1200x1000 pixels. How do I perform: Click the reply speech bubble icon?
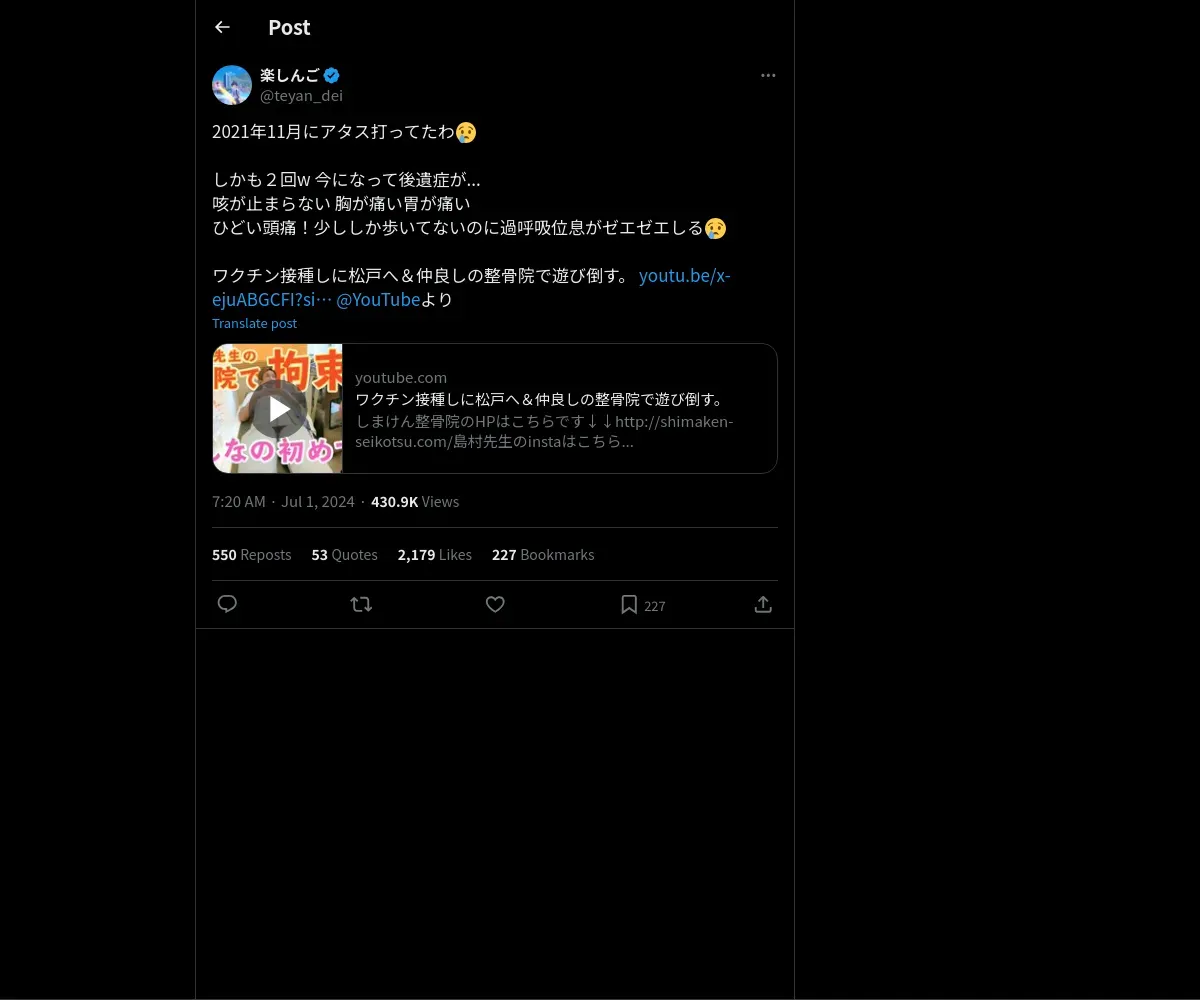227,604
